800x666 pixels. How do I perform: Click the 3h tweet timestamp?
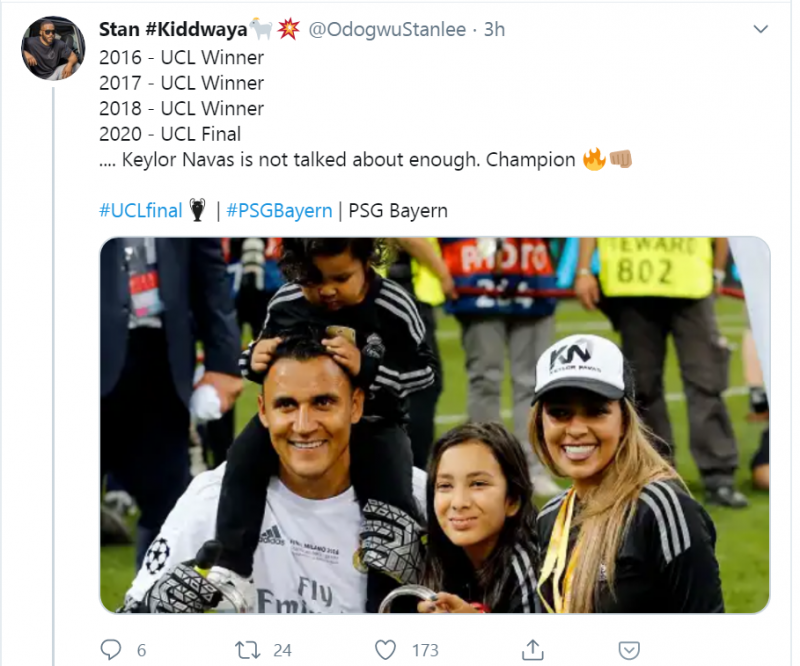[x=494, y=30]
